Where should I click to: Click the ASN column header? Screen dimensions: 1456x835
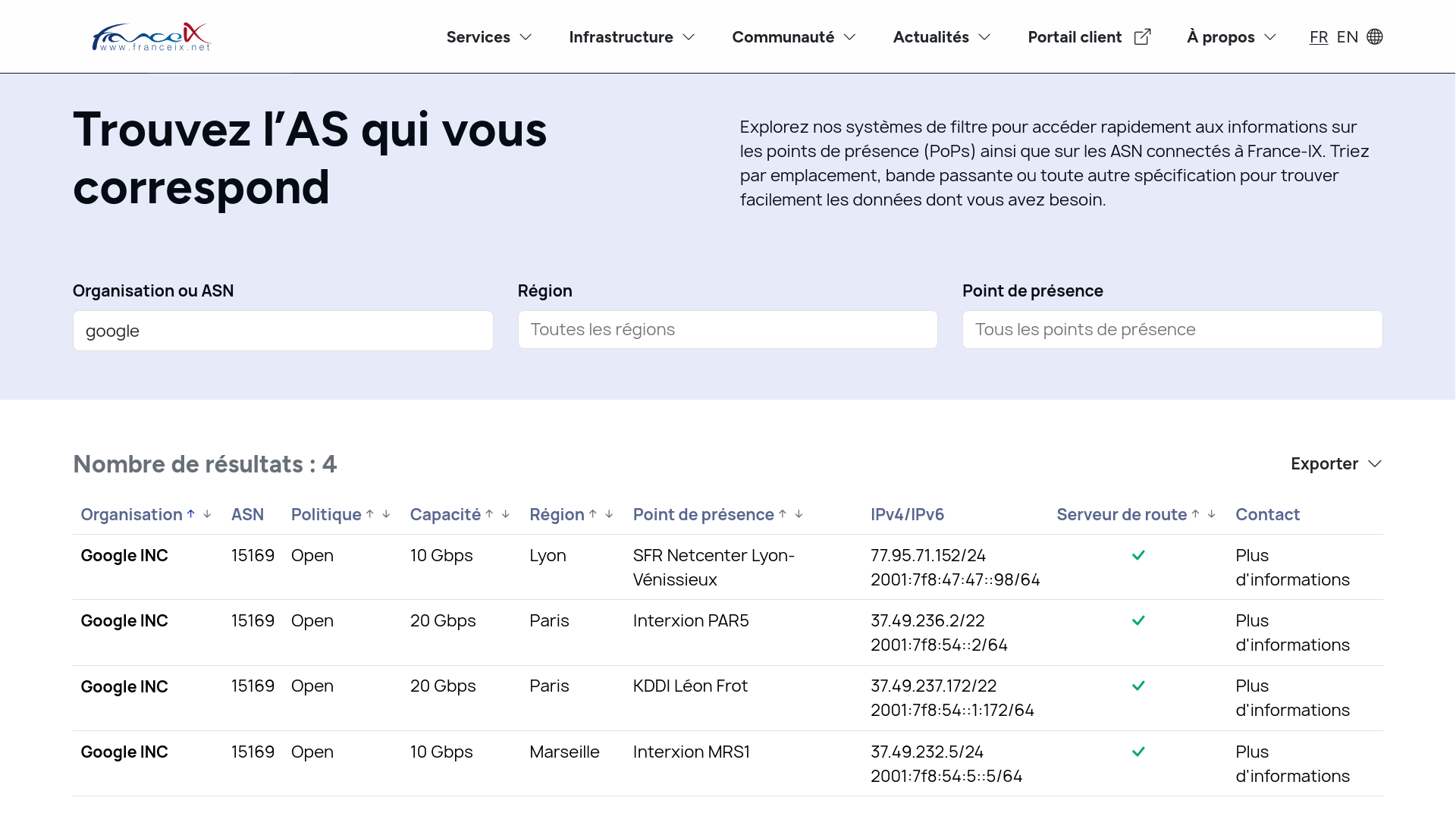click(x=247, y=514)
